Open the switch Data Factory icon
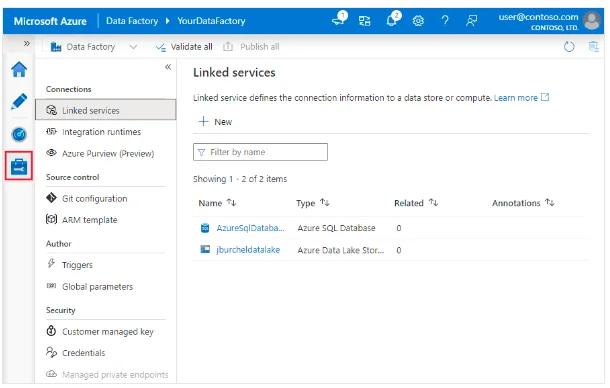The width and height of the screenshot is (610, 388). [x=365, y=21]
